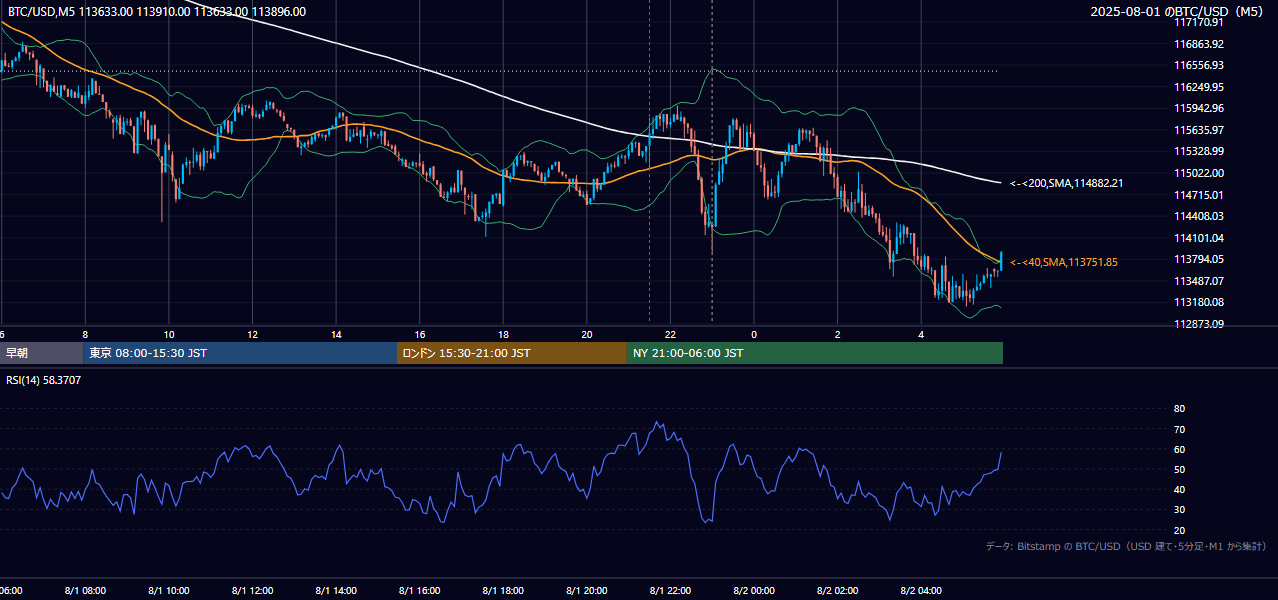
Task: Click the 8/1 16:00 date label
Action: pyautogui.click(x=419, y=591)
